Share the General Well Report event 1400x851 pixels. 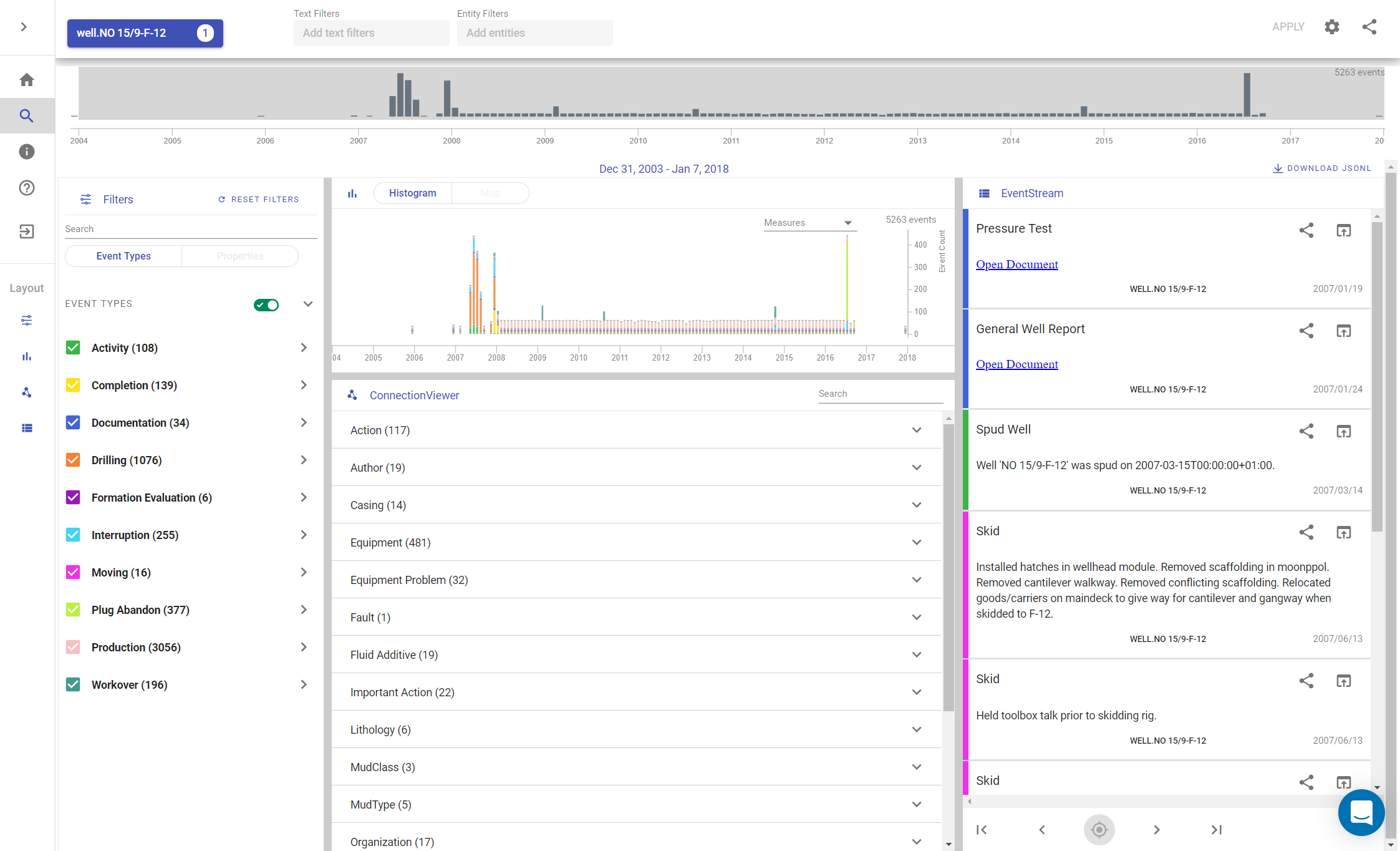1306,331
